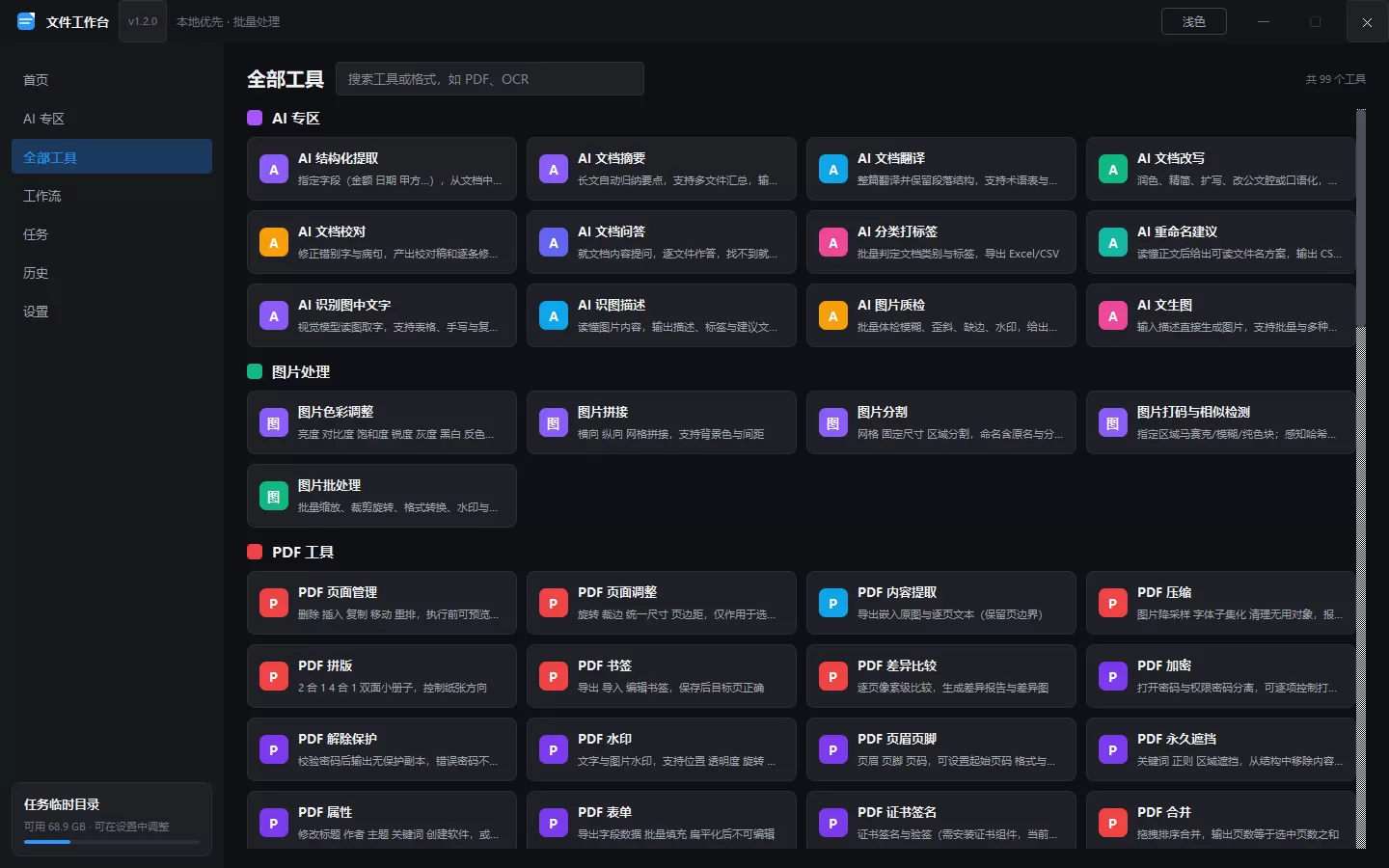The height and width of the screenshot is (868, 1389).
Task: Click the AI 文档校对 orange icon
Action: (274, 243)
